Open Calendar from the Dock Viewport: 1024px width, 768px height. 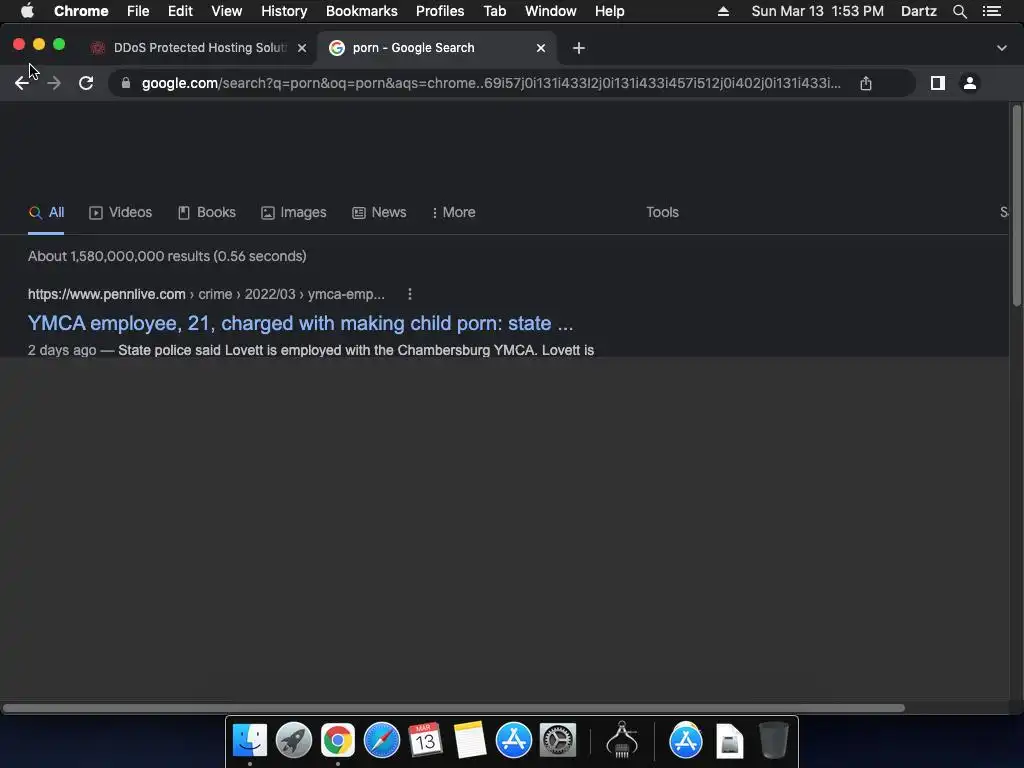(x=425, y=741)
